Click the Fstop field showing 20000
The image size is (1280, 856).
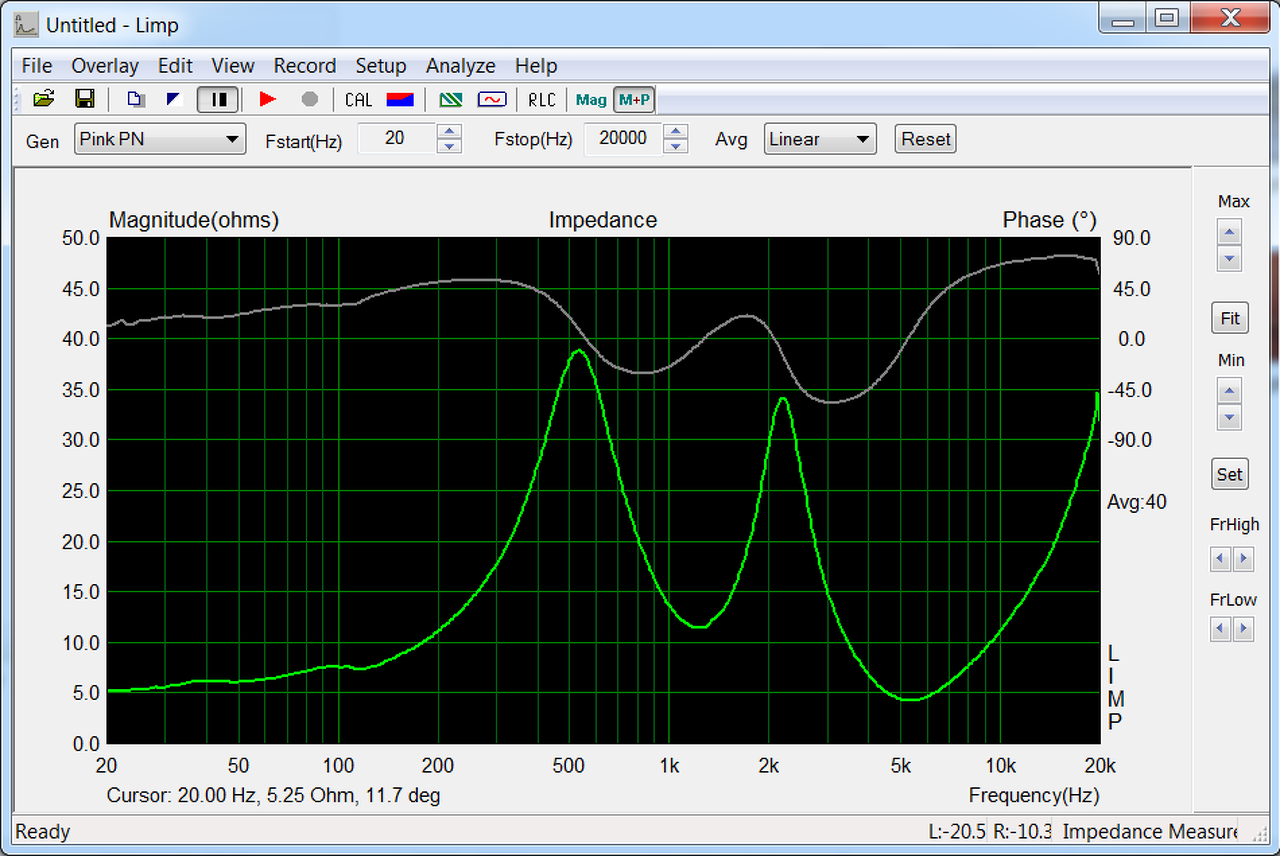(623, 139)
